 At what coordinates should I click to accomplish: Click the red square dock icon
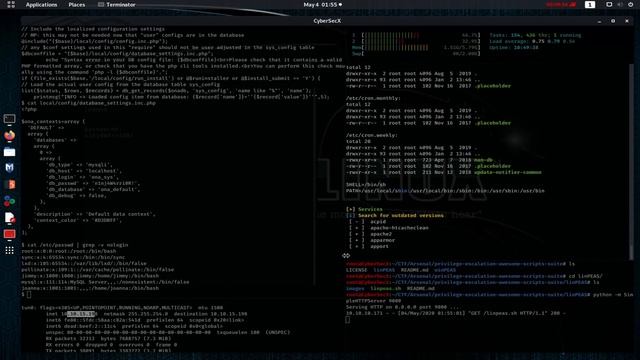pyautogui.click(x=9, y=234)
